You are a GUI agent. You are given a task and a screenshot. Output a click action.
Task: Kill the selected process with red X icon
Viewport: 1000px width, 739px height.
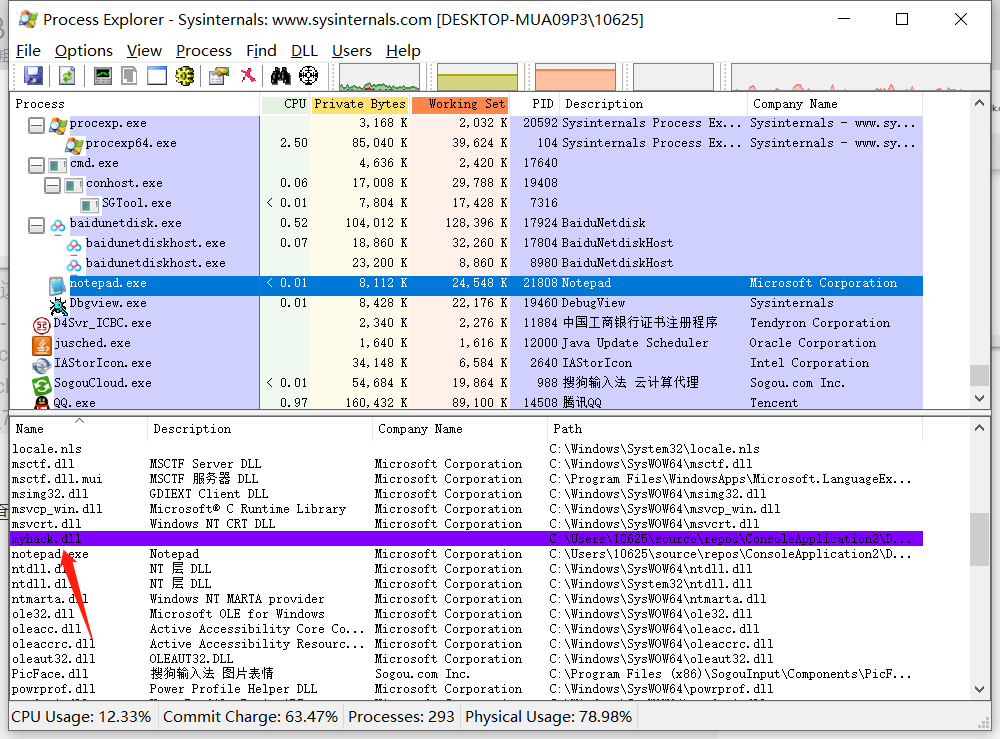tap(248, 75)
